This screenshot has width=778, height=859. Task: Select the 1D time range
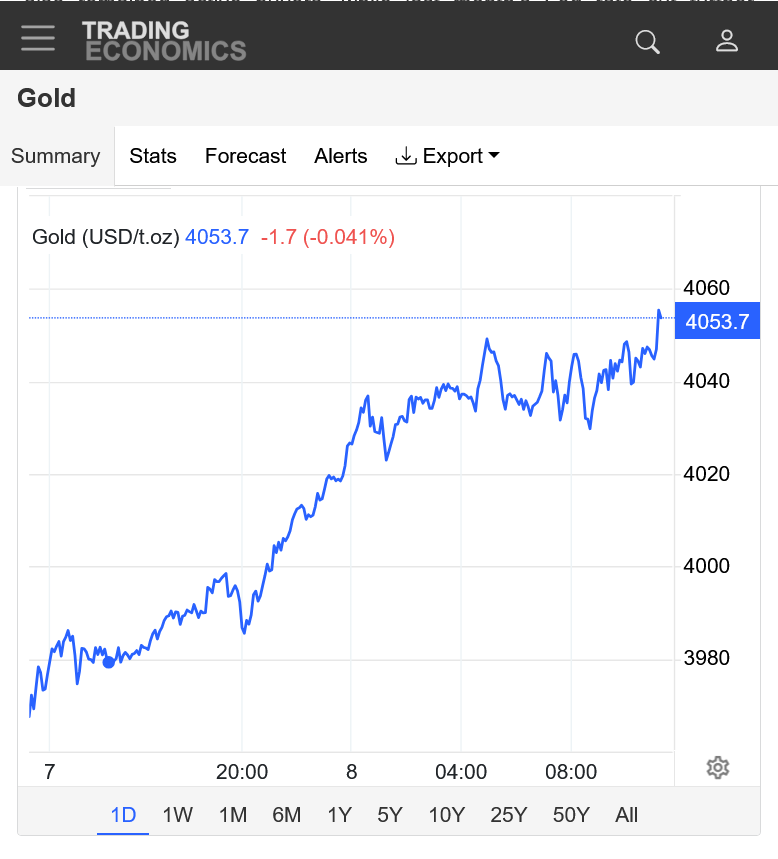(123, 815)
